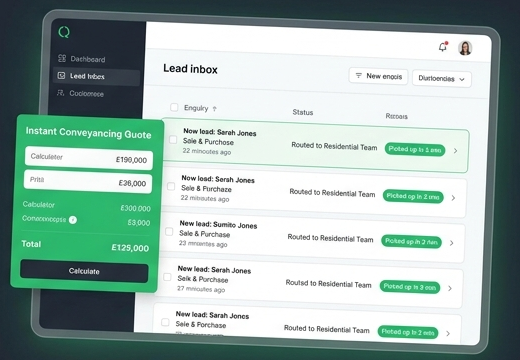The height and width of the screenshot is (360, 520).
Task: Click the sort arrow next to Enquiry
Action: pyautogui.click(x=215, y=109)
